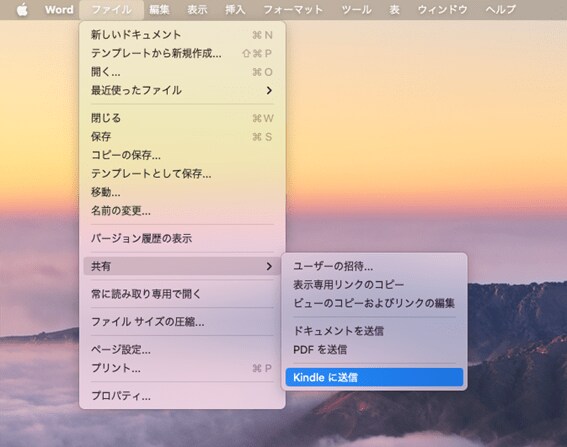
Task: Select 閉じる menu item
Action: click(182, 118)
